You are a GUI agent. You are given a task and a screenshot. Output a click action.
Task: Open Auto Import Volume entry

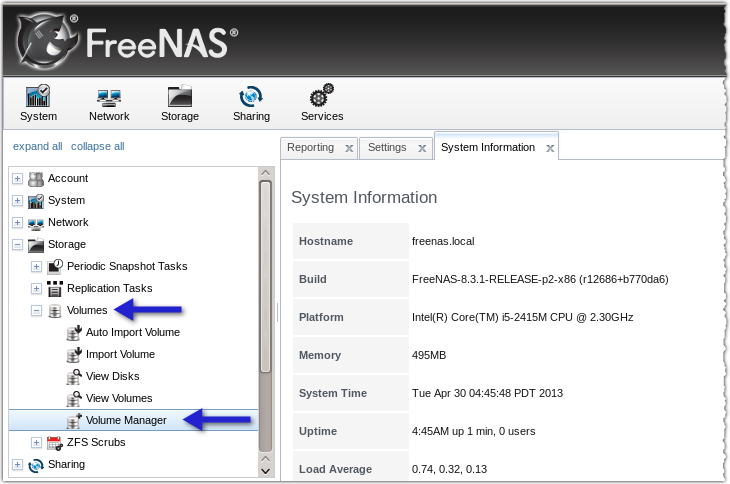[132, 332]
